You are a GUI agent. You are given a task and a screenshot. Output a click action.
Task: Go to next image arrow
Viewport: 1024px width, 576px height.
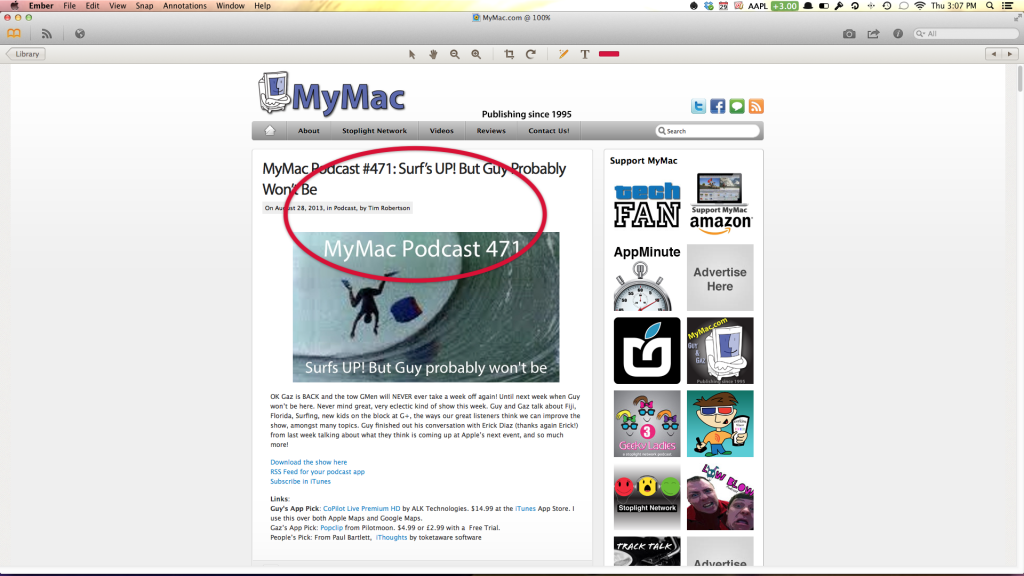pyautogui.click(x=1010, y=54)
